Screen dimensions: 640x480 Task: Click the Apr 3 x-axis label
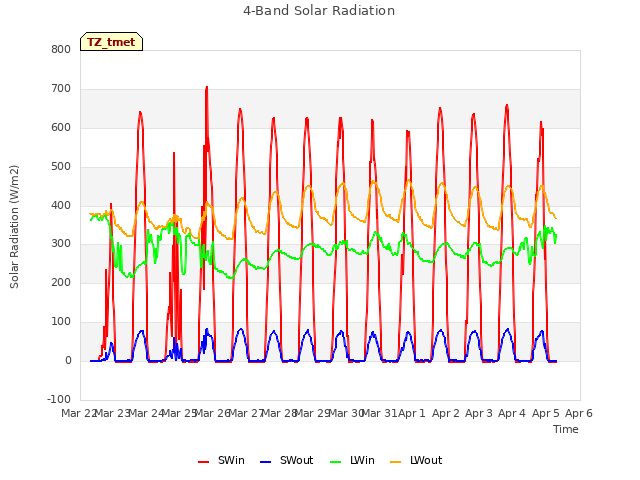(x=479, y=413)
